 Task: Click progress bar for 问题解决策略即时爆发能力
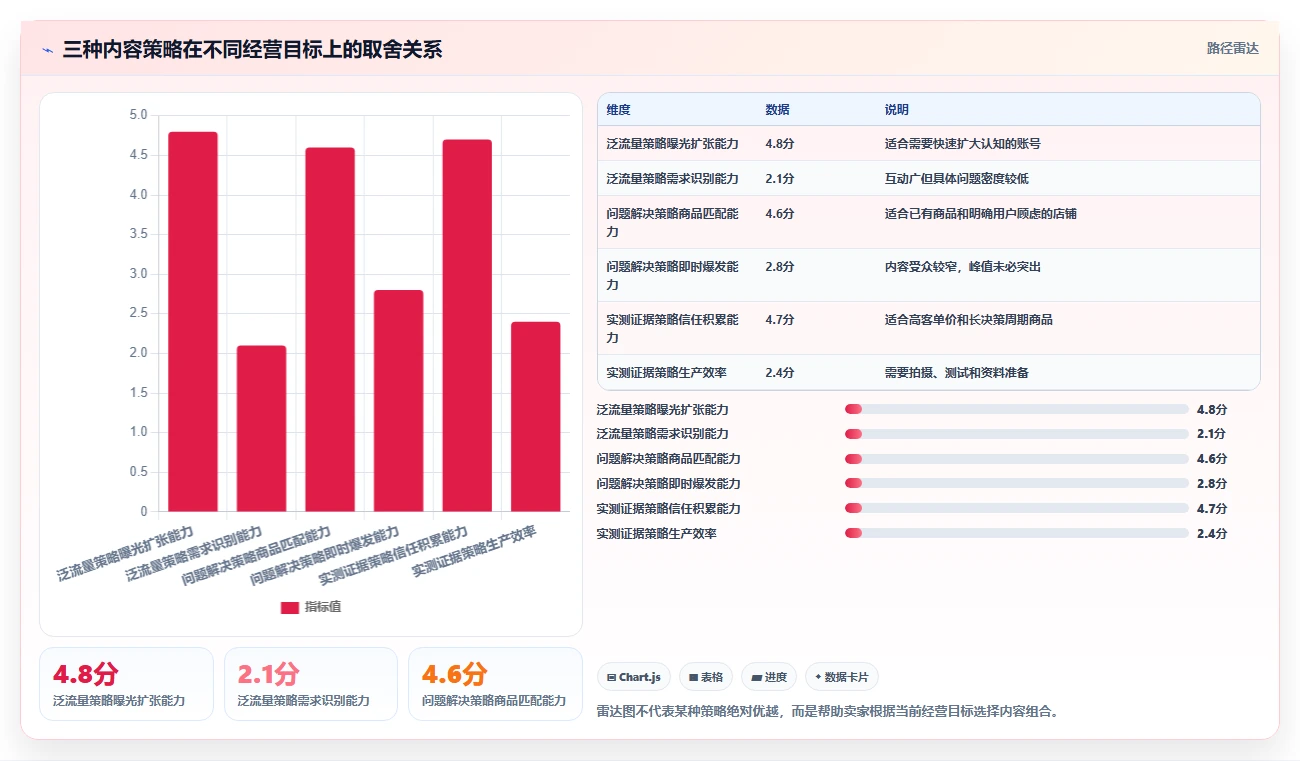[1016, 484]
